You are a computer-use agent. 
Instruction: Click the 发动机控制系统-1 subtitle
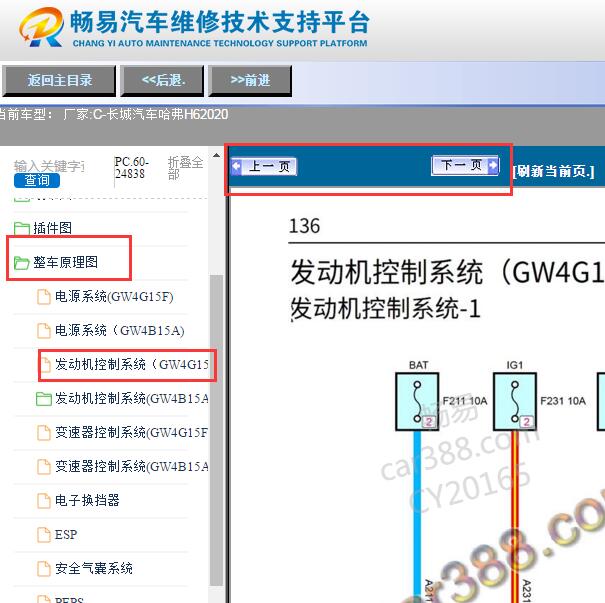pyautogui.click(x=385, y=308)
